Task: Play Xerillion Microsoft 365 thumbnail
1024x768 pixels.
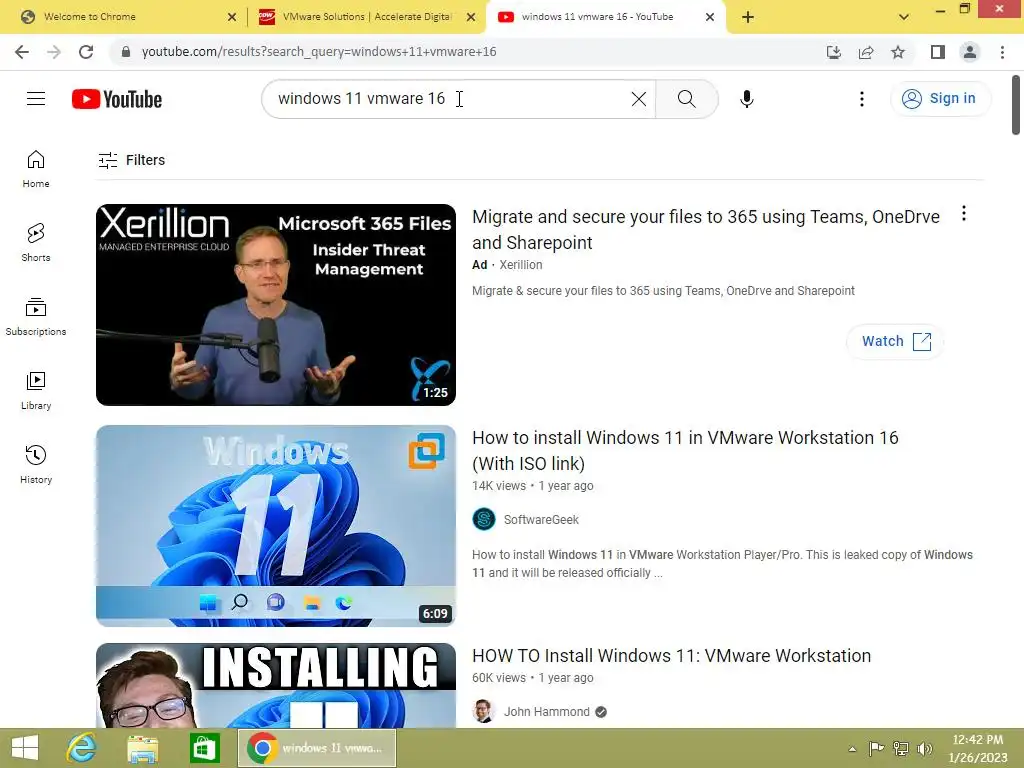Action: [276, 305]
